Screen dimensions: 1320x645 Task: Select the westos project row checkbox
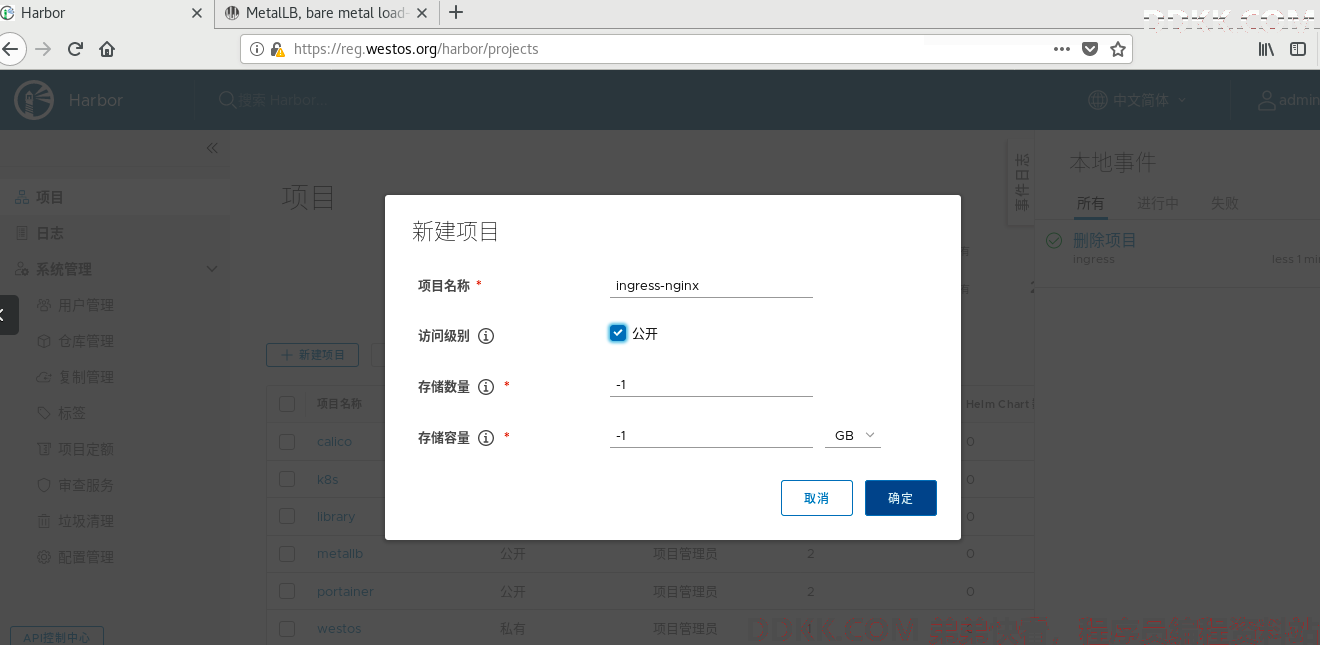tap(287, 628)
